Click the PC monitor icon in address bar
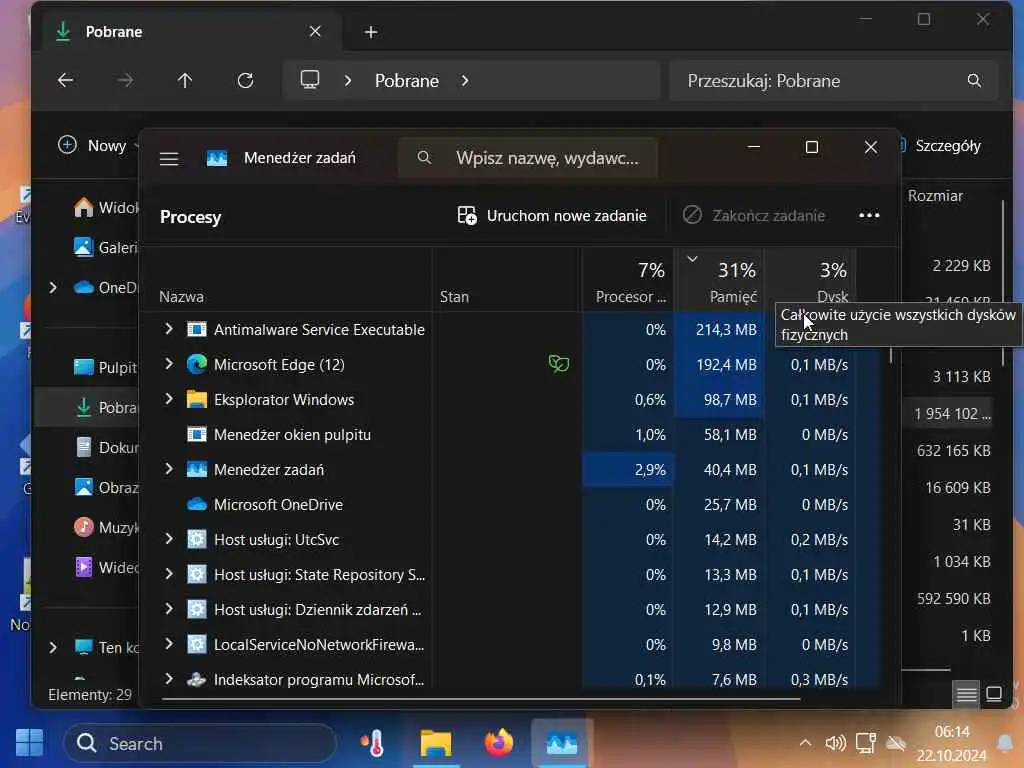1024x768 pixels. pyautogui.click(x=310, y=80)
